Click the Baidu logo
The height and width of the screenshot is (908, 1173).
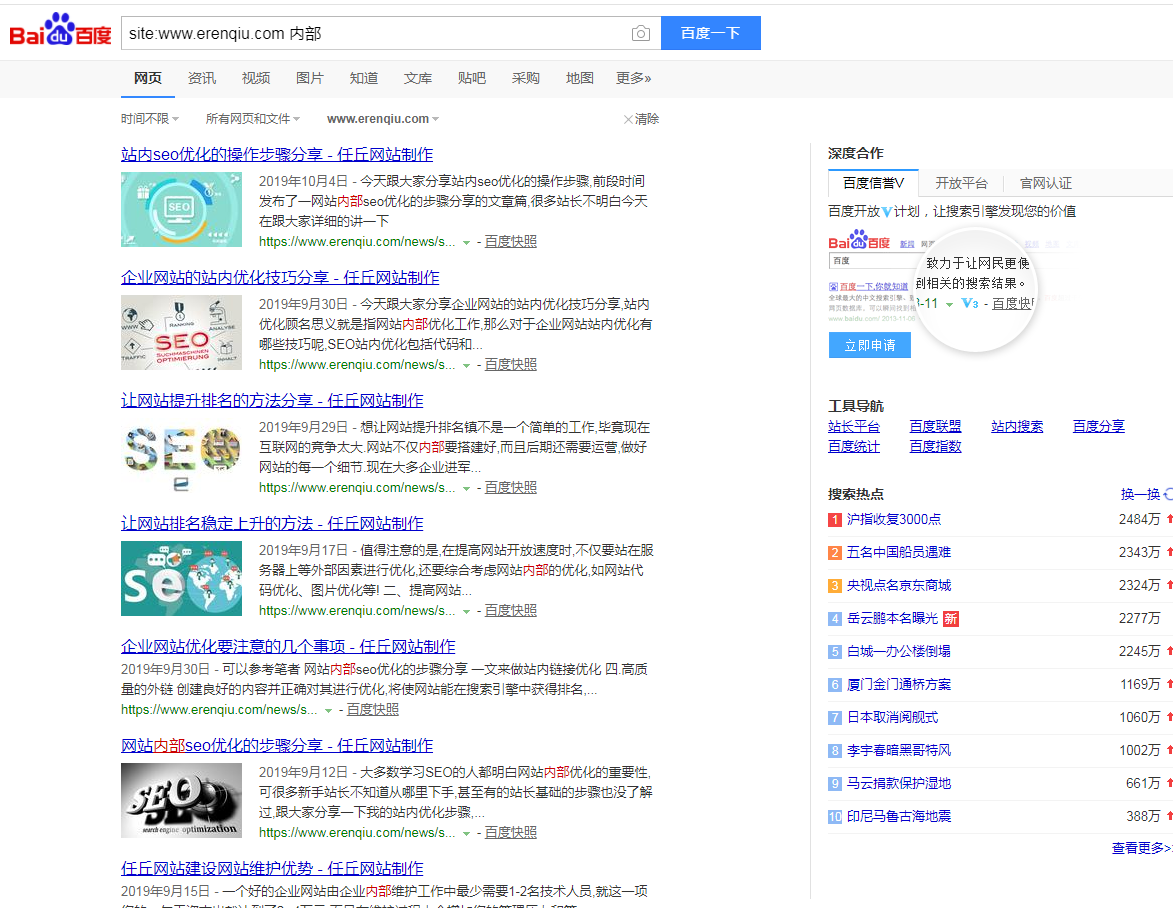pos(60,32)
